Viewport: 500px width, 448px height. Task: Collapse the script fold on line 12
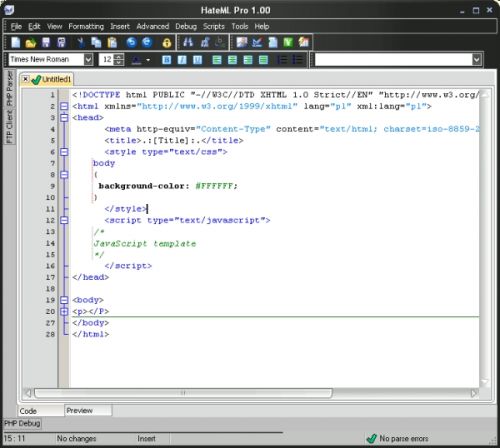(64, 220)
